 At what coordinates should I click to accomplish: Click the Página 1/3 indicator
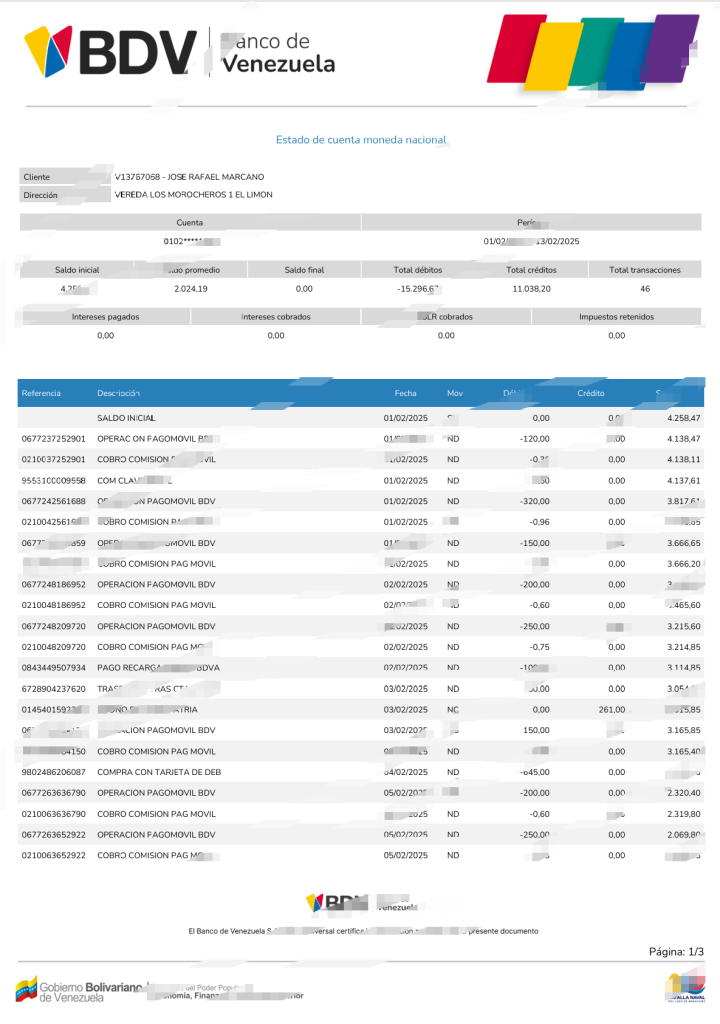click(676, 952)
